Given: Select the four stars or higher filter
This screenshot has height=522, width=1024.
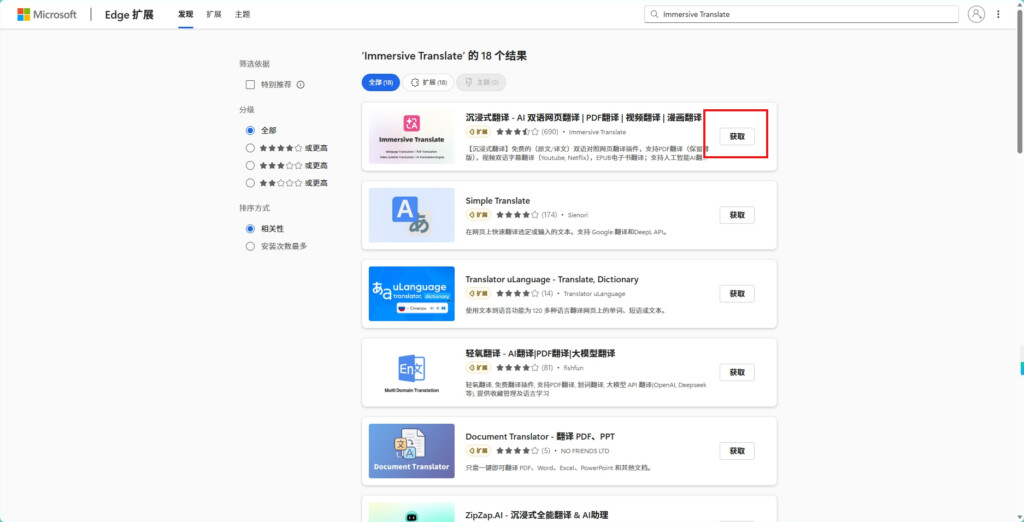Looking at the screenshot, I should coord(250,148).
